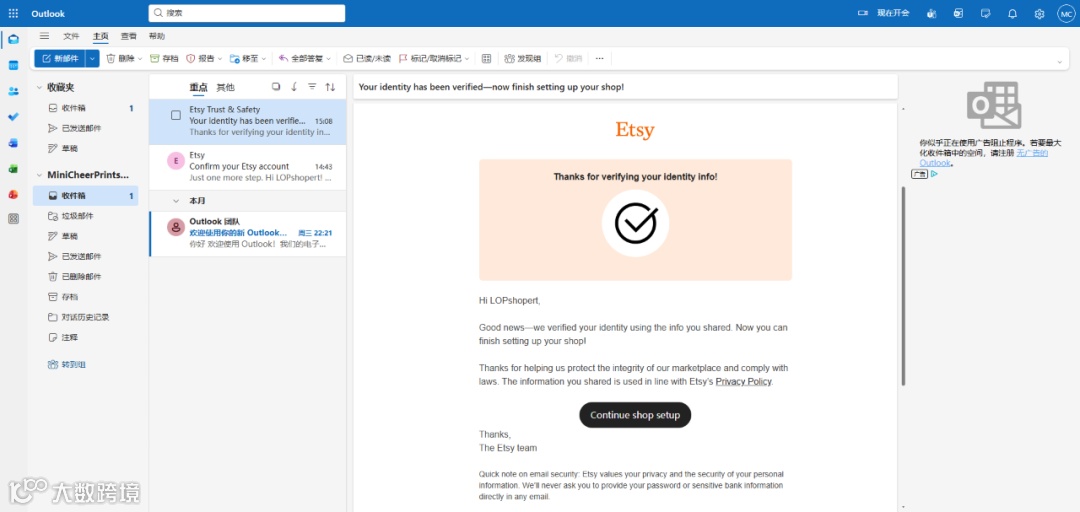This screenshot has height=512, width=1080.
Task: Open 收件箱 under 收藏夹 favorites
Action: coord(85,108)
